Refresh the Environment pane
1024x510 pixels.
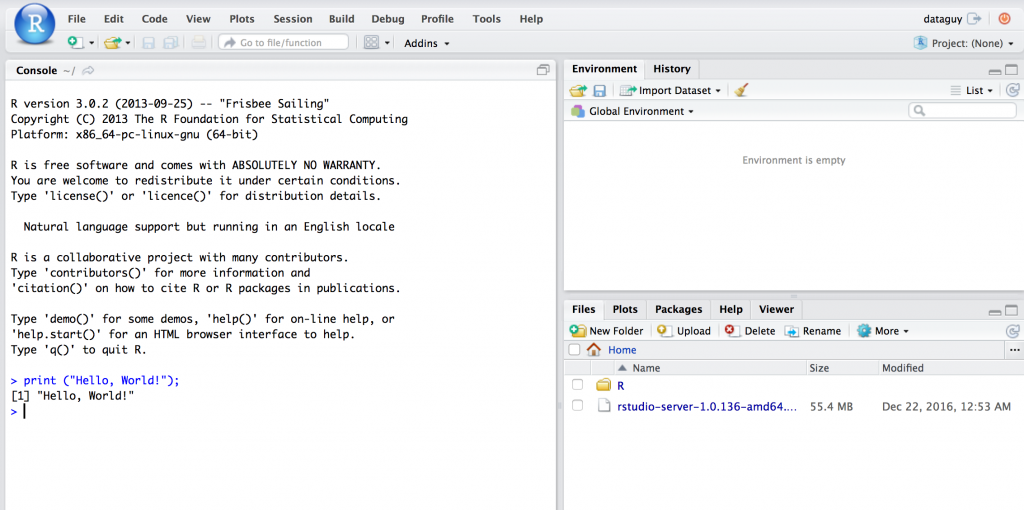click(1012, 91)
